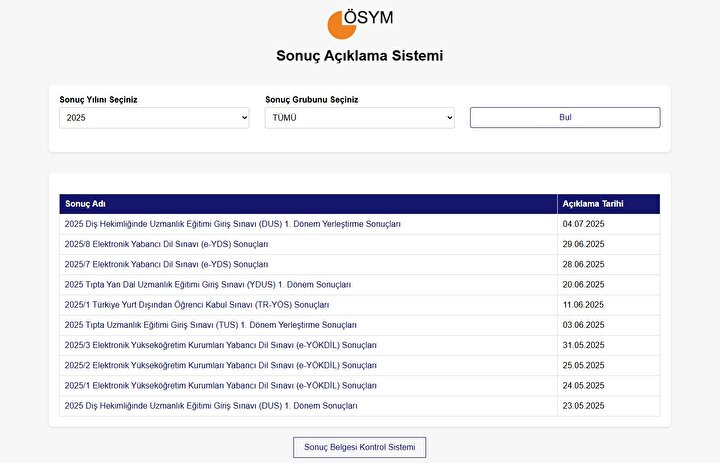Select the date 20.06.2025
Image resolution: width=720 pixels, height=463 pixels.
pyautogui.click(x=583, y=285)
